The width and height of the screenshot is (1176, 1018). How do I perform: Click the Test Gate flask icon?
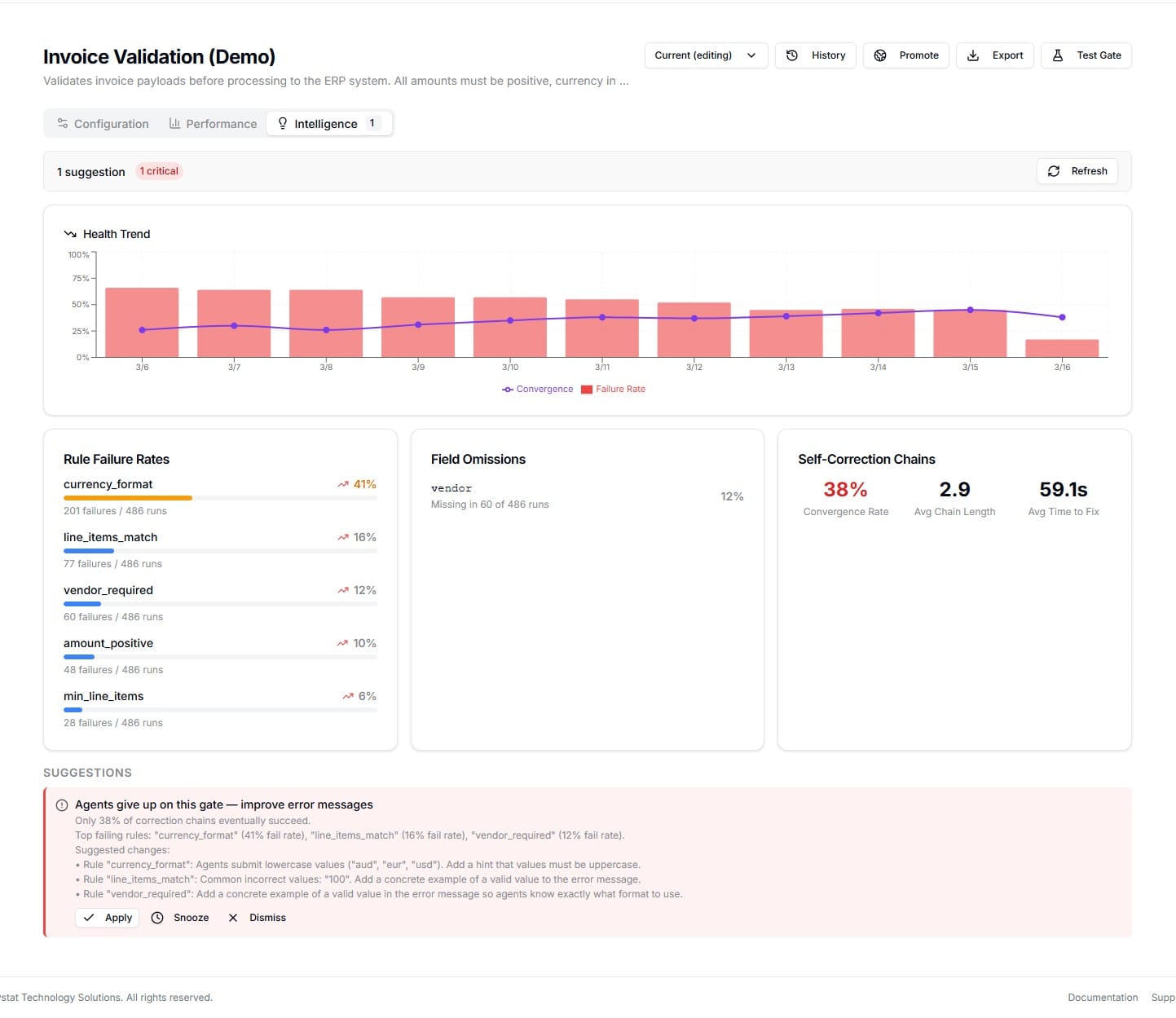[x=1058, y=55]
